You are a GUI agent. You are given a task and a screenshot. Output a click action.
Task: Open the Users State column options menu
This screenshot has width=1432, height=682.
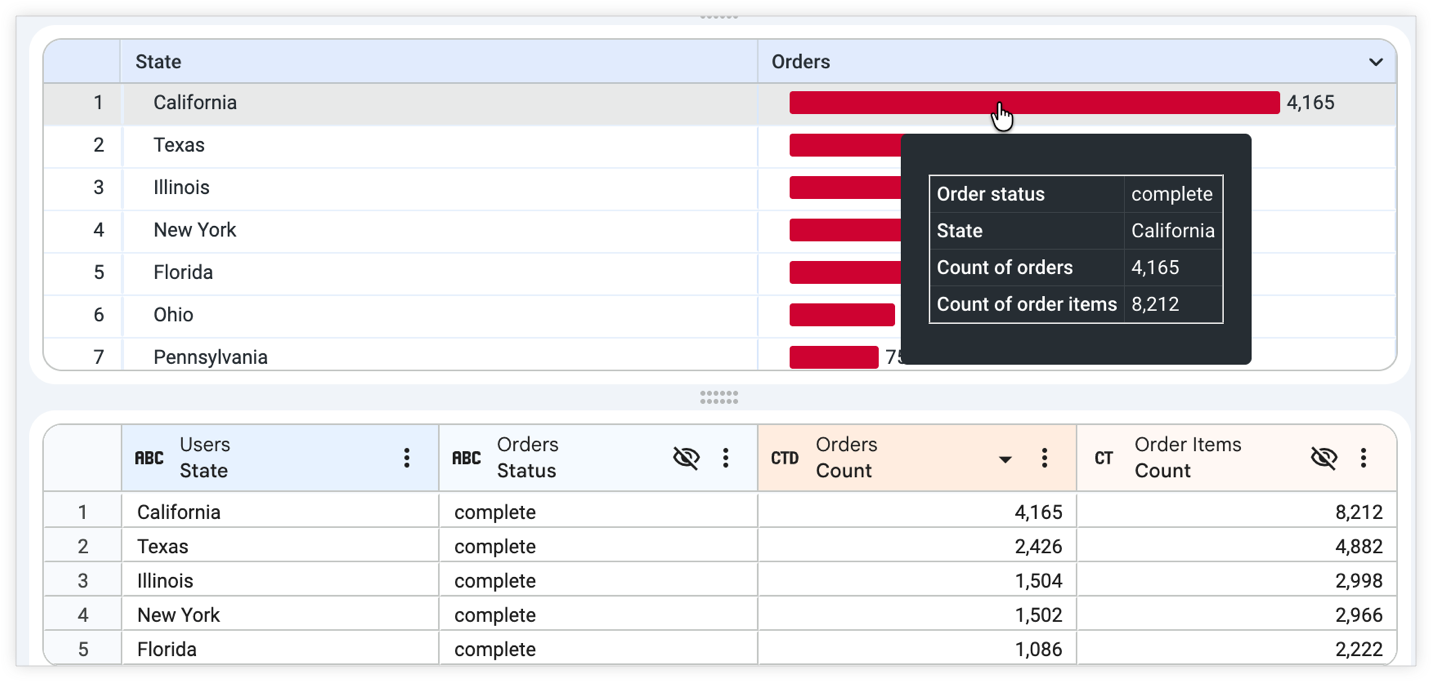[406, 458]
